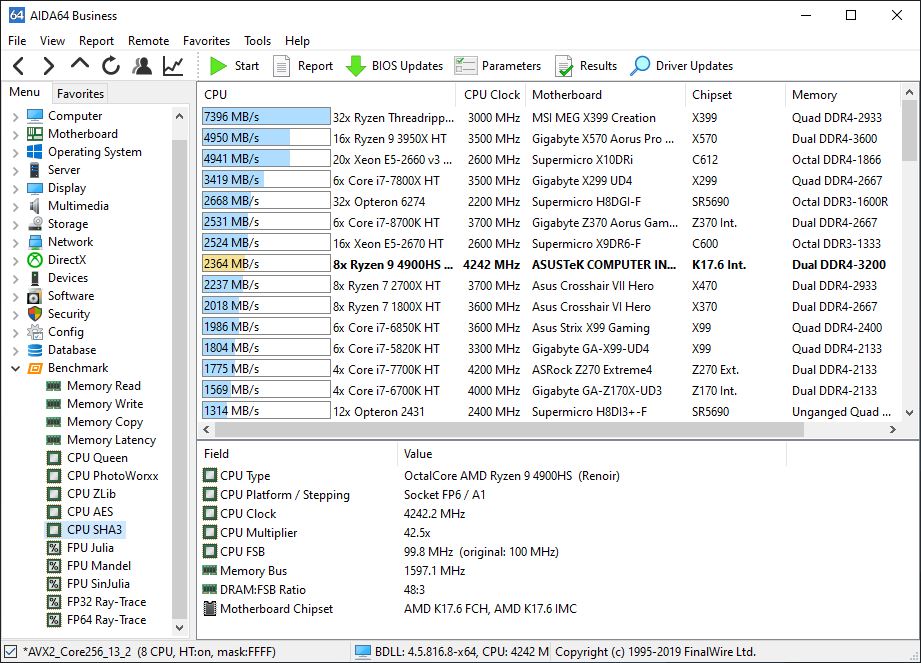Open BIOS Updates with green arrow
Viewport: 921px width, 663px height.
tap(394, 66)
